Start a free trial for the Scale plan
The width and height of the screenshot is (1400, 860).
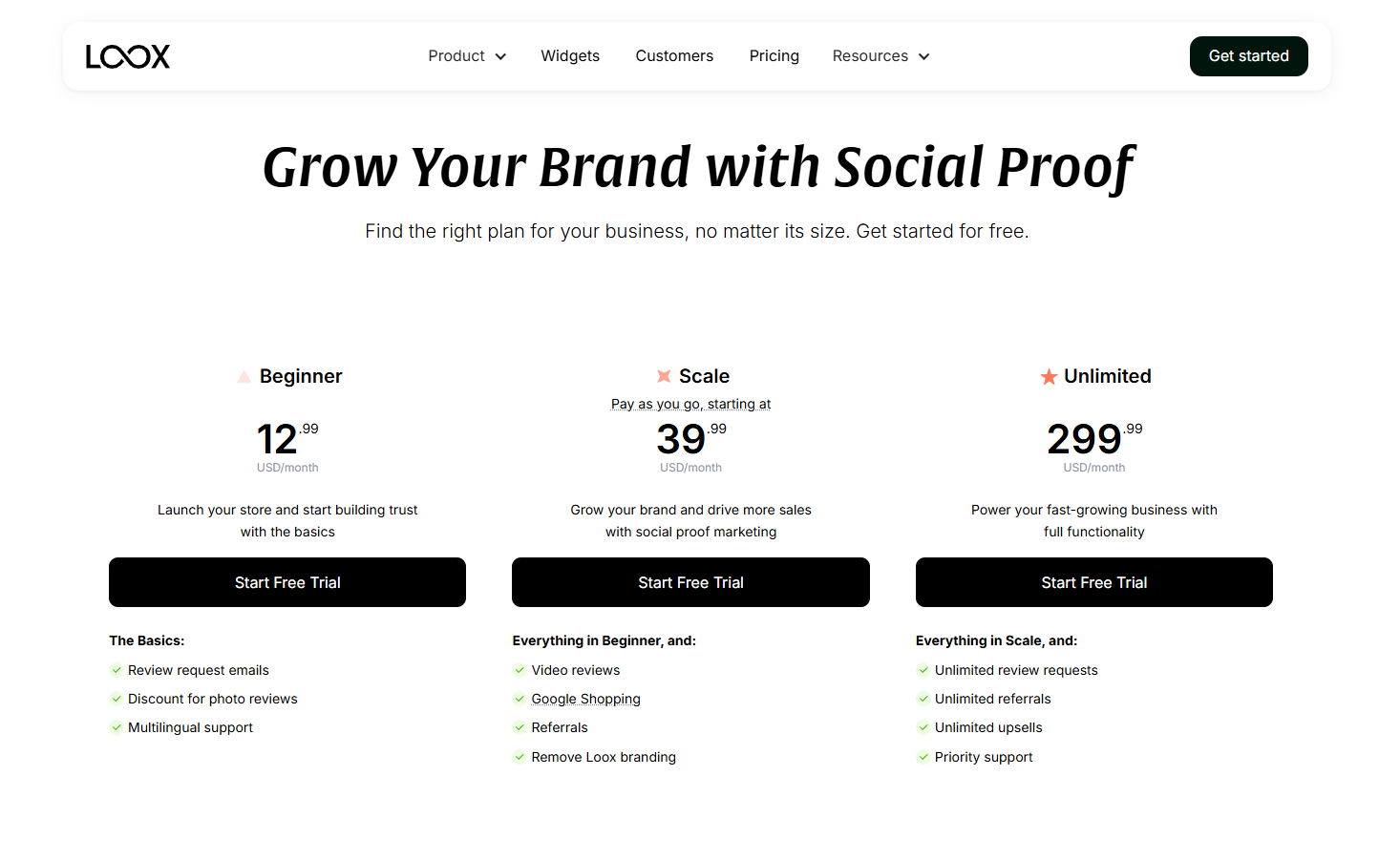pos(690,582)
